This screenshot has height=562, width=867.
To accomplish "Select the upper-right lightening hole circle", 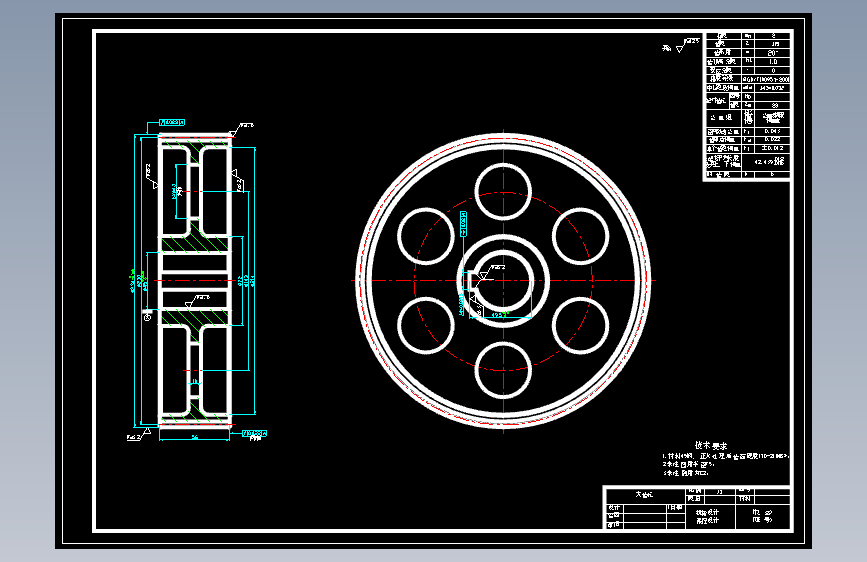I will point(581,236).
